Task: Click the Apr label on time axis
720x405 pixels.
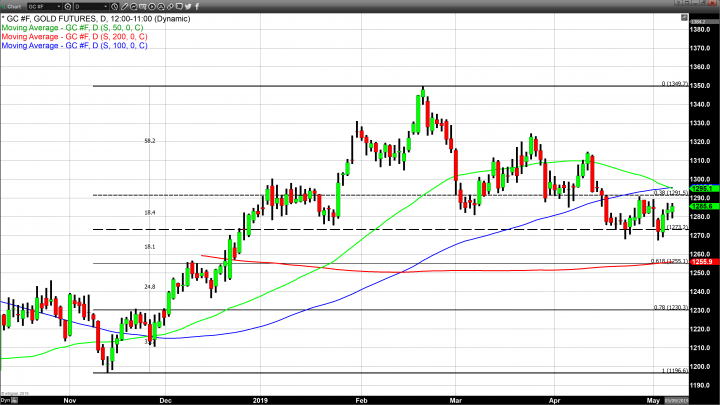Action: click(x=555, y=400)
